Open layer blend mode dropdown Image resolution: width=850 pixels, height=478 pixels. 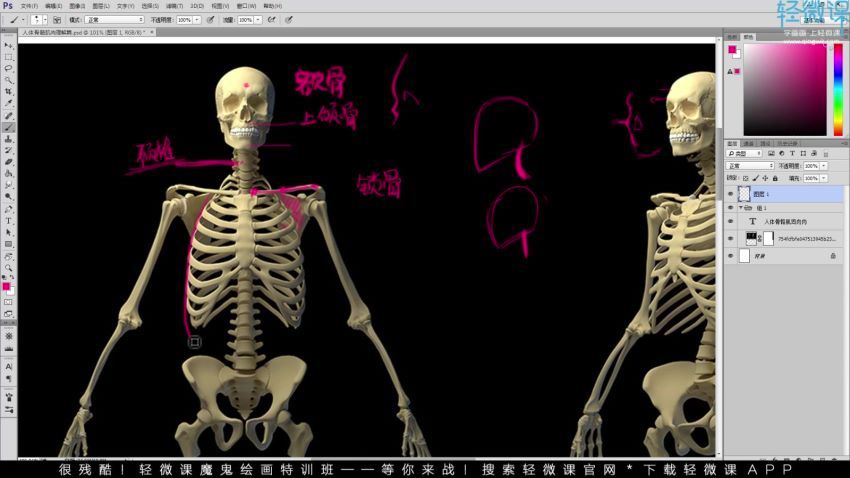(750, 166)
